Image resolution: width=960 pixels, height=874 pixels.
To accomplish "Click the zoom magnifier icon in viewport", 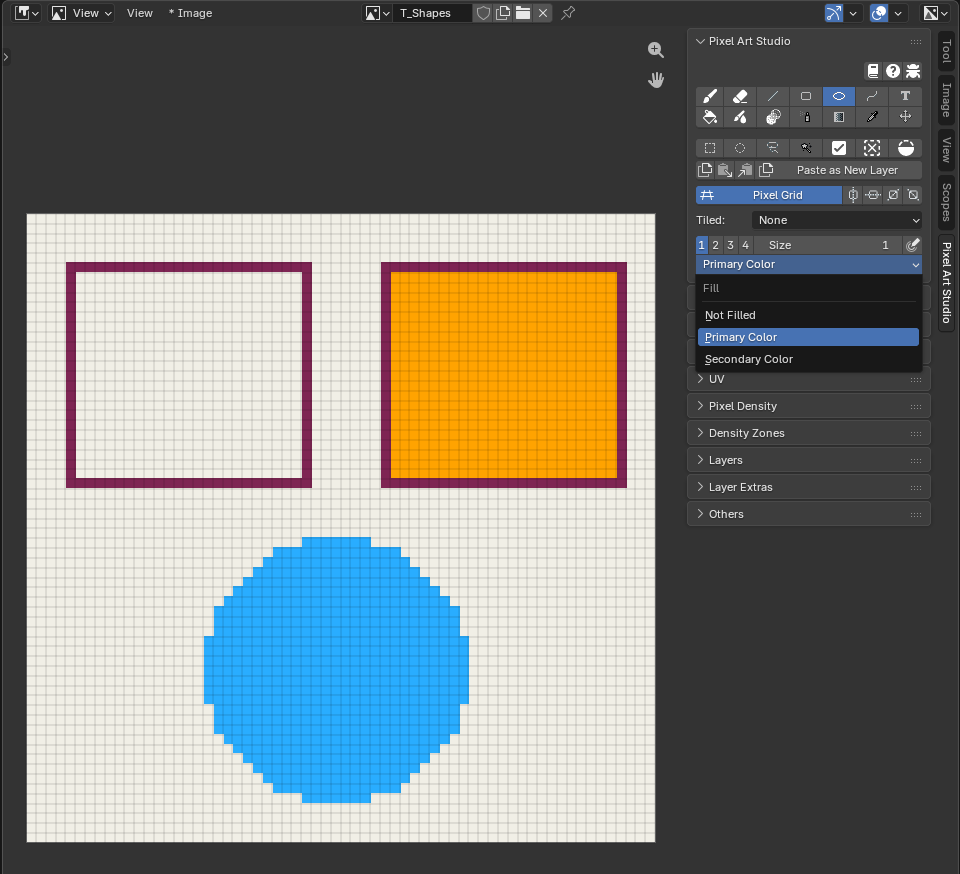I will coord(656,50).
